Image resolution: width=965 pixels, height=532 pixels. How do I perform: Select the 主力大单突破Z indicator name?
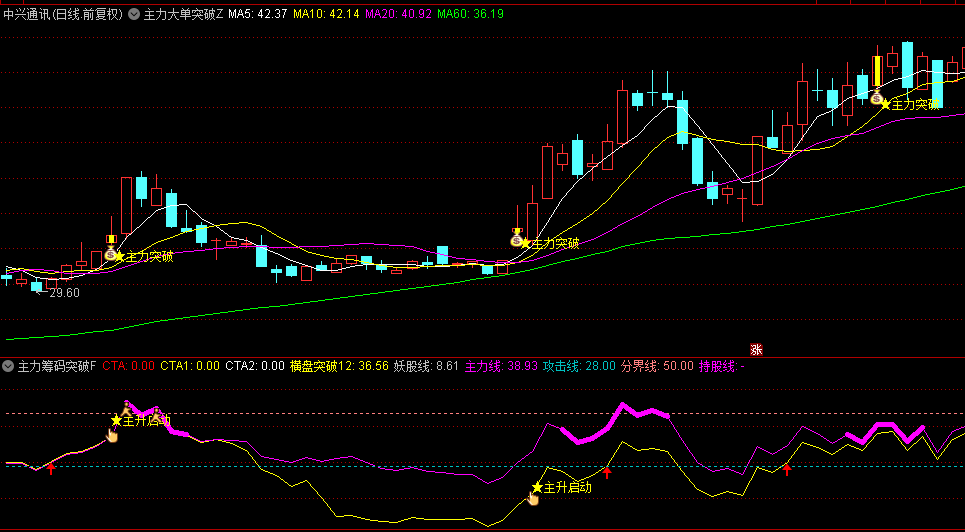coord(184,15)
